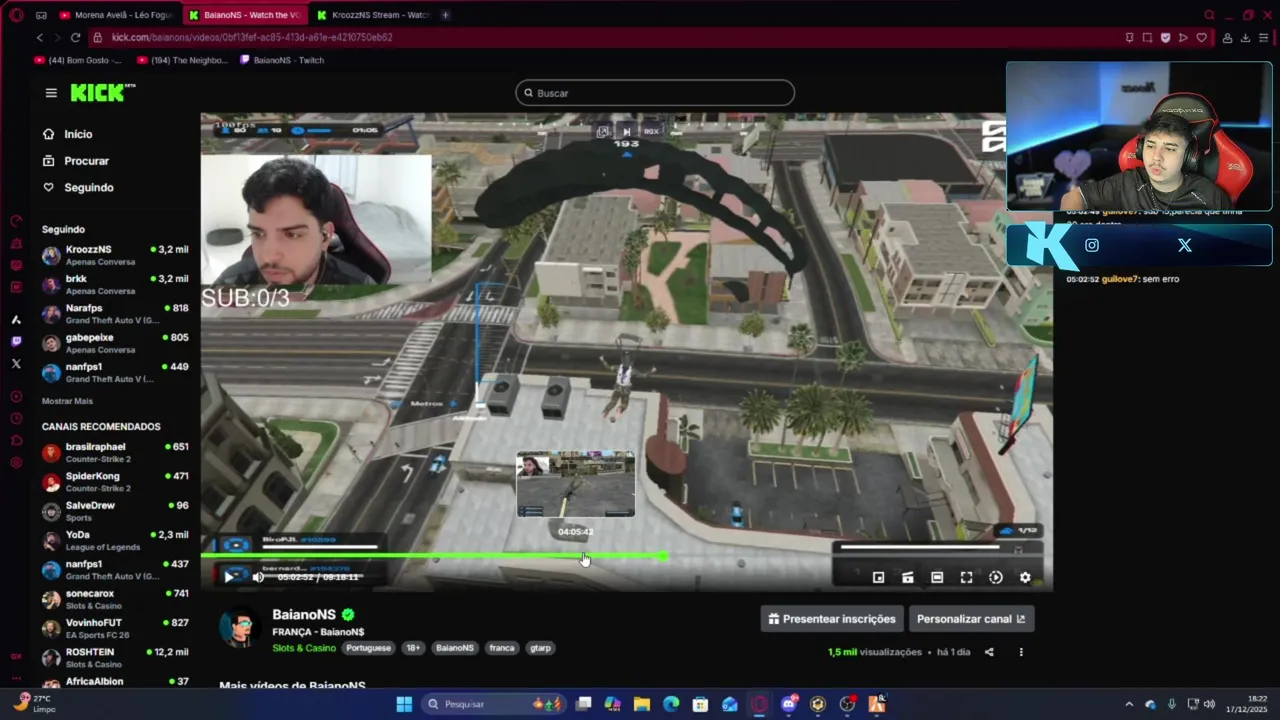Switch player to theater mode

(937, 577)
